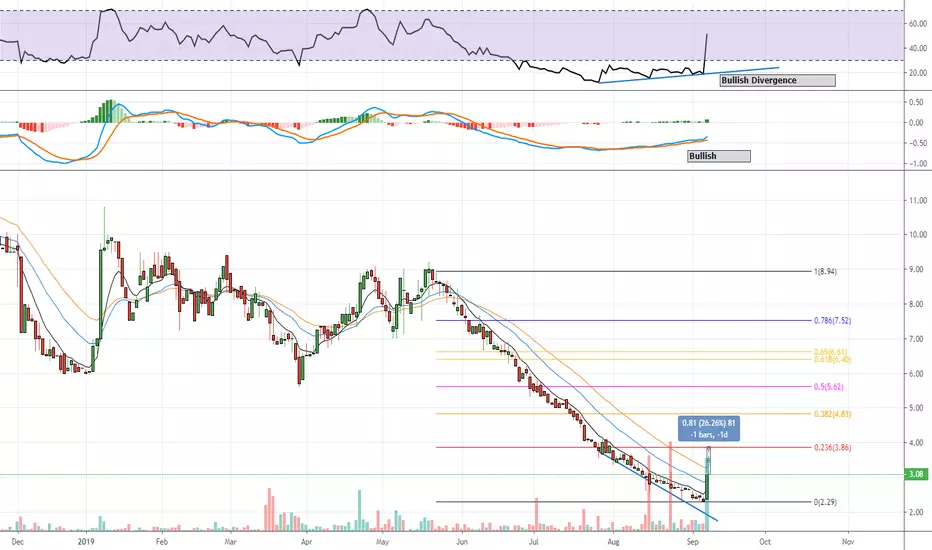The image size is (932, 550).
Task: Click the 9.00 price axis label
Action: tap(918, 269)
